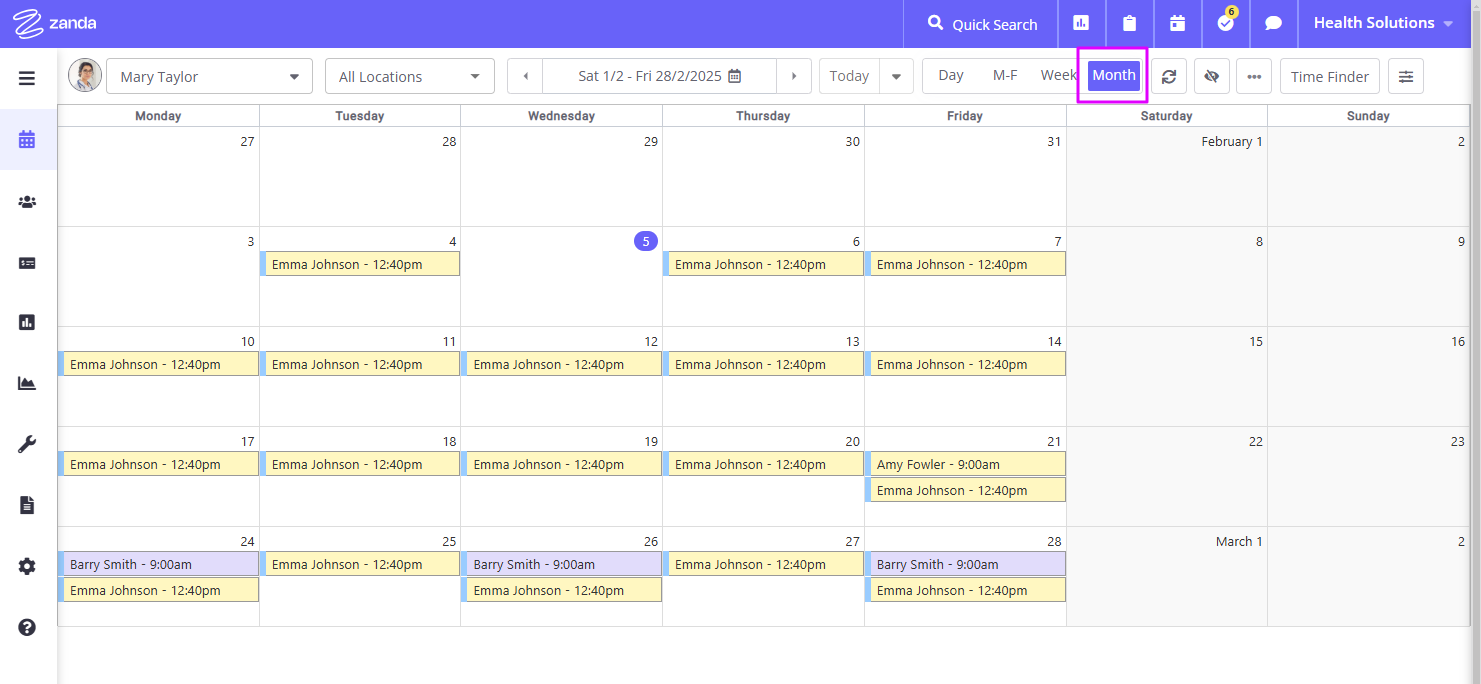Open the Health Solutions account menu
Viewport: 1481px width, 684px height.
click(1384, 23)
